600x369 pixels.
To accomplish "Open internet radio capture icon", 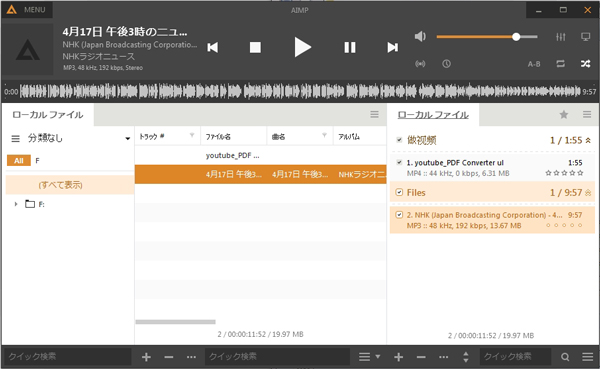I will [420, 64].
